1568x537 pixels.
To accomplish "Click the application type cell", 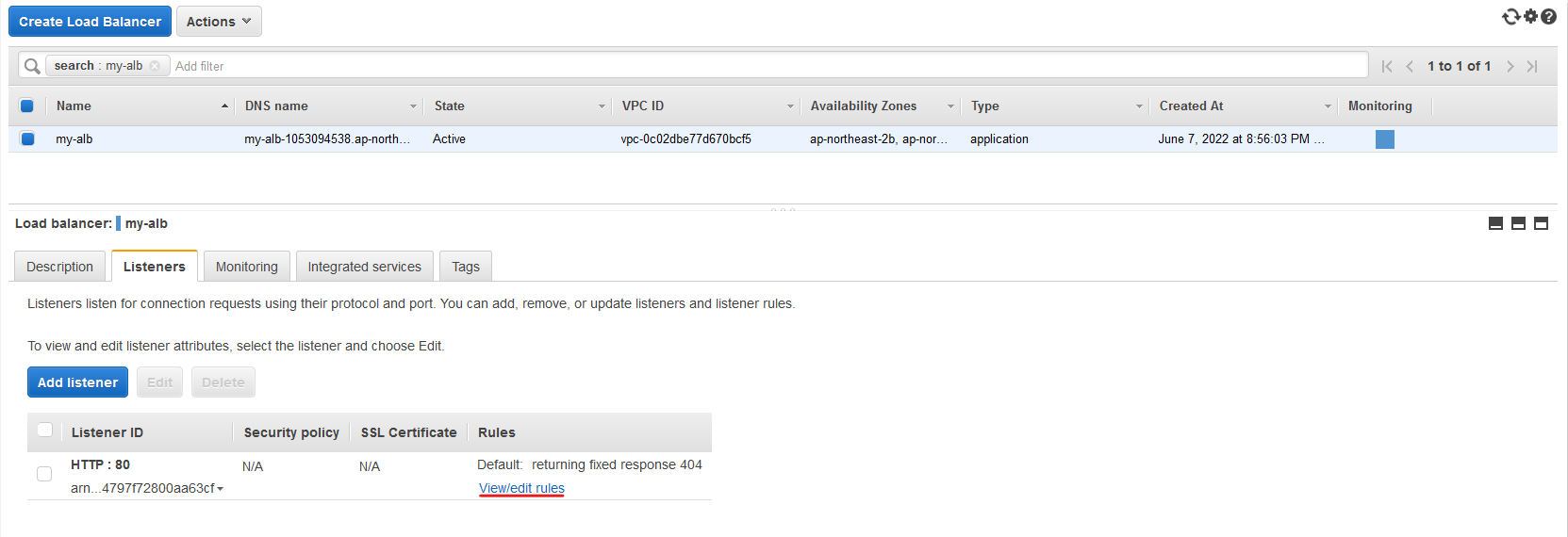I will click(x=999, y=138).
